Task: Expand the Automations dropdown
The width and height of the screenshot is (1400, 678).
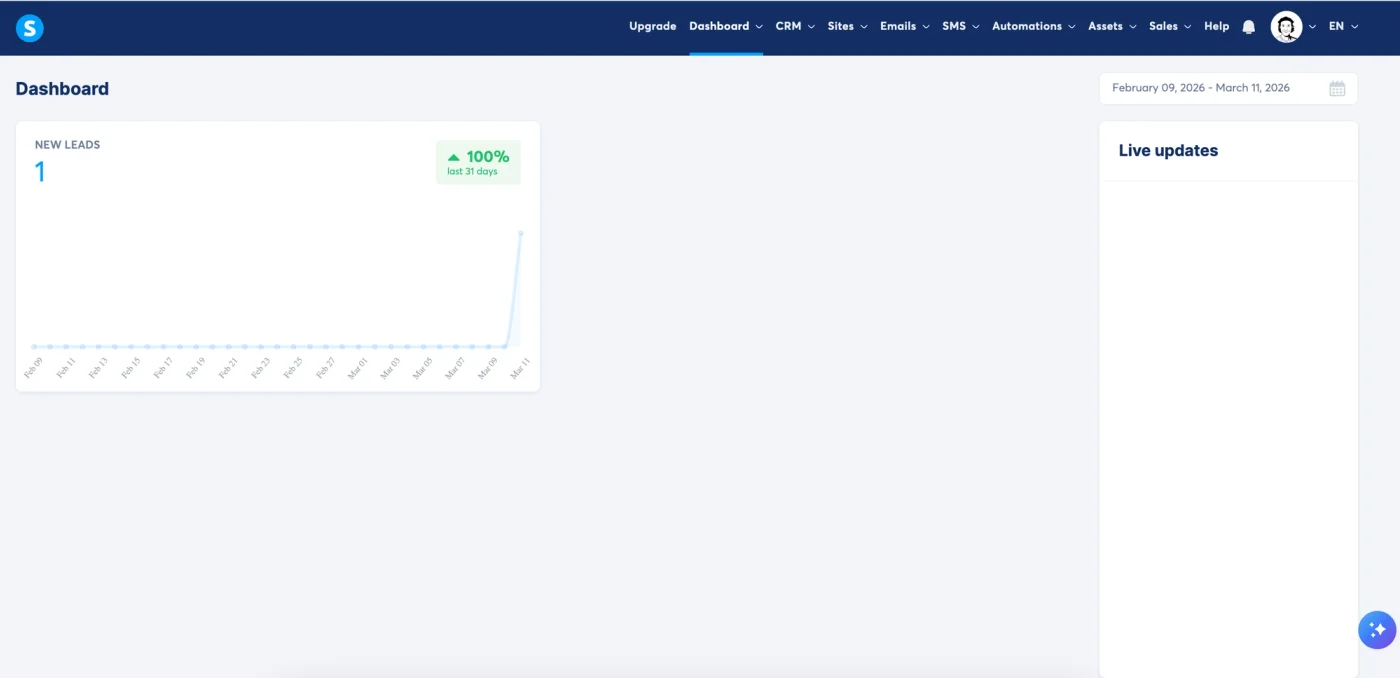Action: click(x=1032, y=26)
